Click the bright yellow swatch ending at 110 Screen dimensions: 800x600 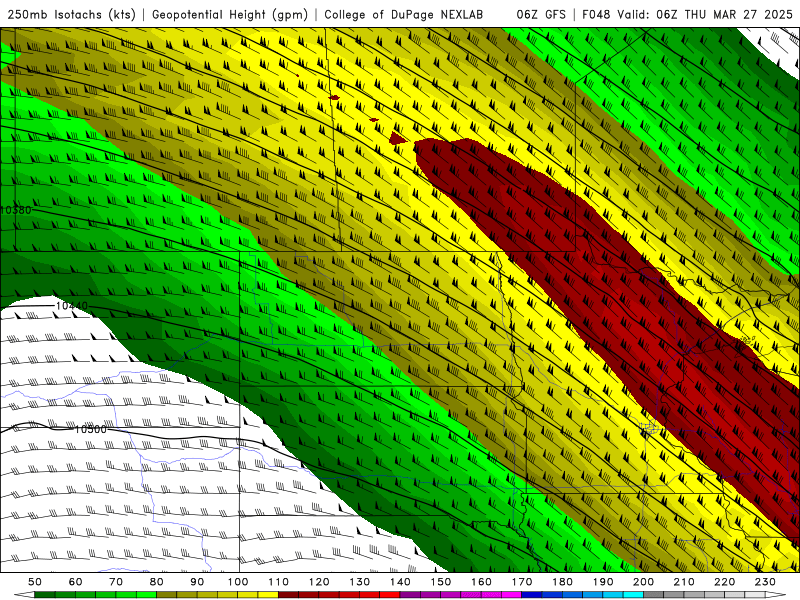[x=268, y=595]
